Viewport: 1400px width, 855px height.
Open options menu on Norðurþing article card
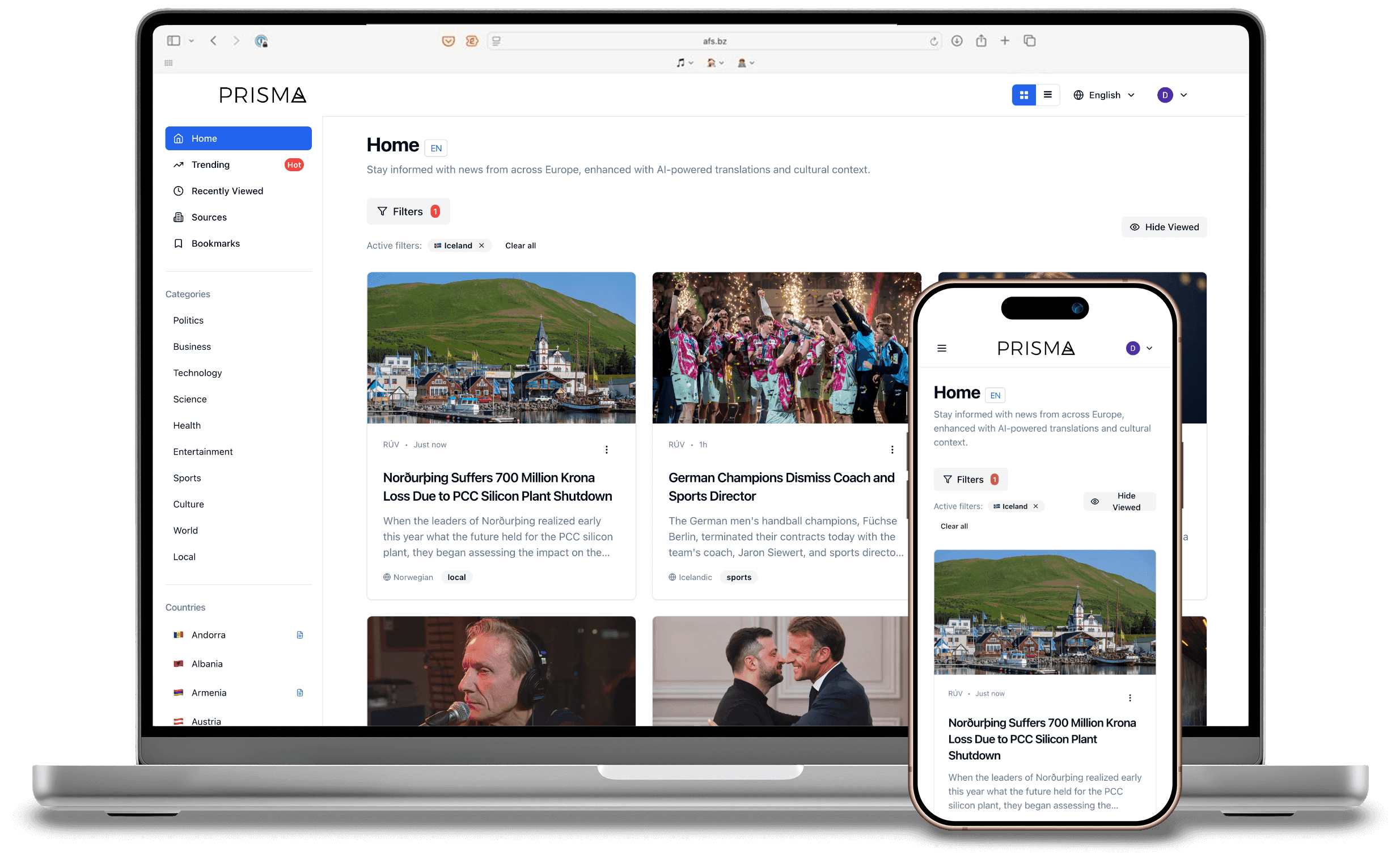click(x=606, y=450)
